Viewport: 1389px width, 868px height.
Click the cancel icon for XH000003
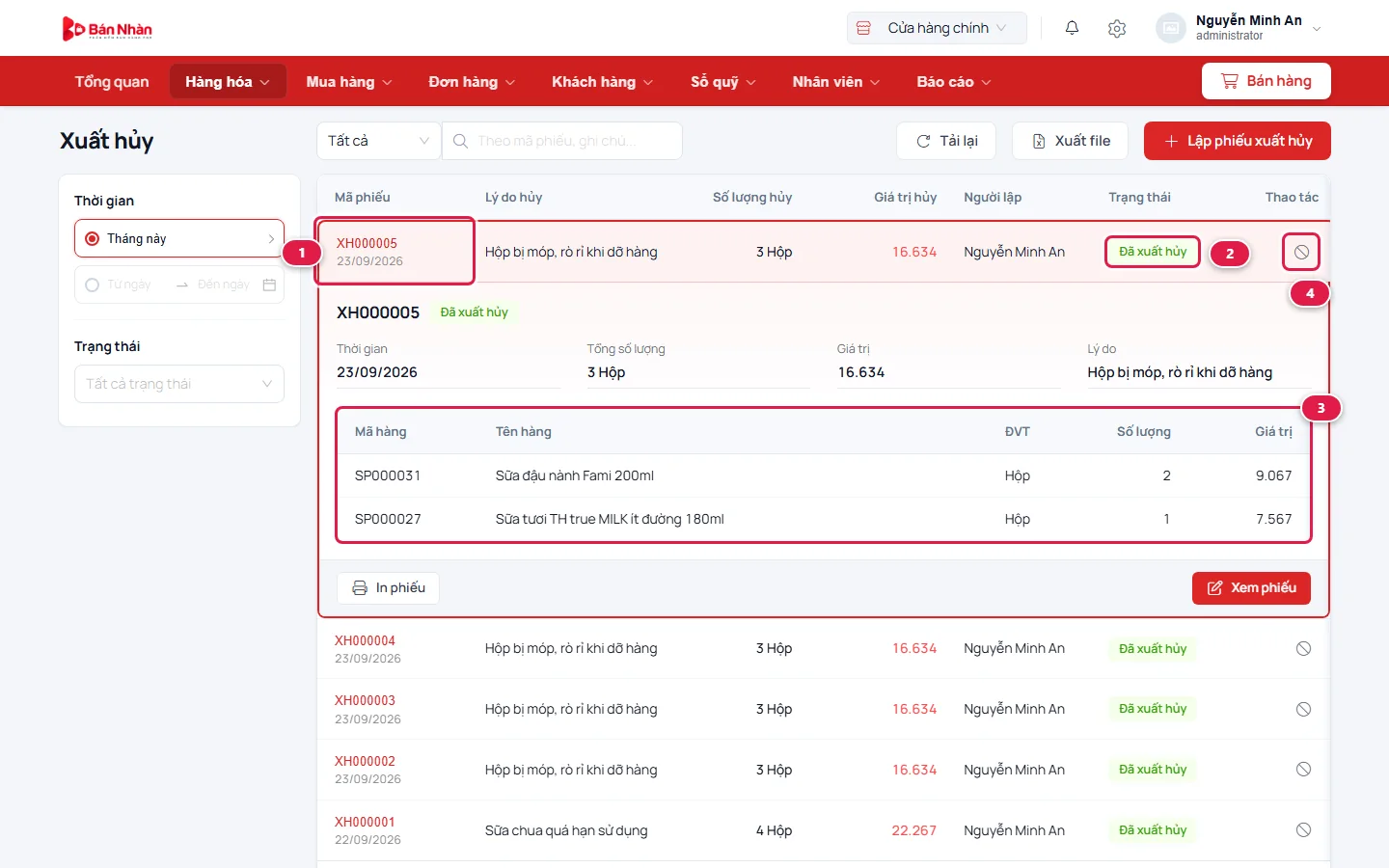click(1303, 709)
